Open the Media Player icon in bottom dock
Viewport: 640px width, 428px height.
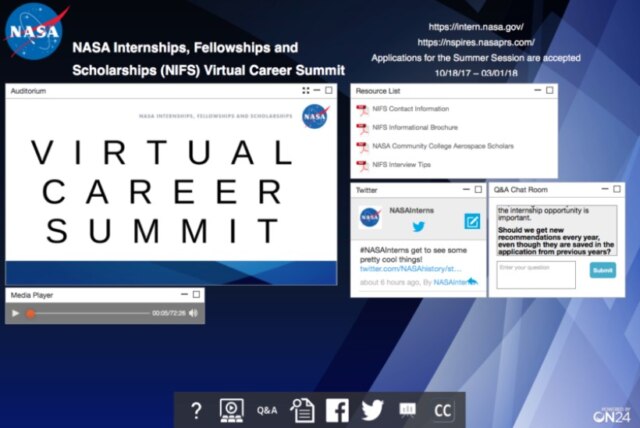(230, 410)
